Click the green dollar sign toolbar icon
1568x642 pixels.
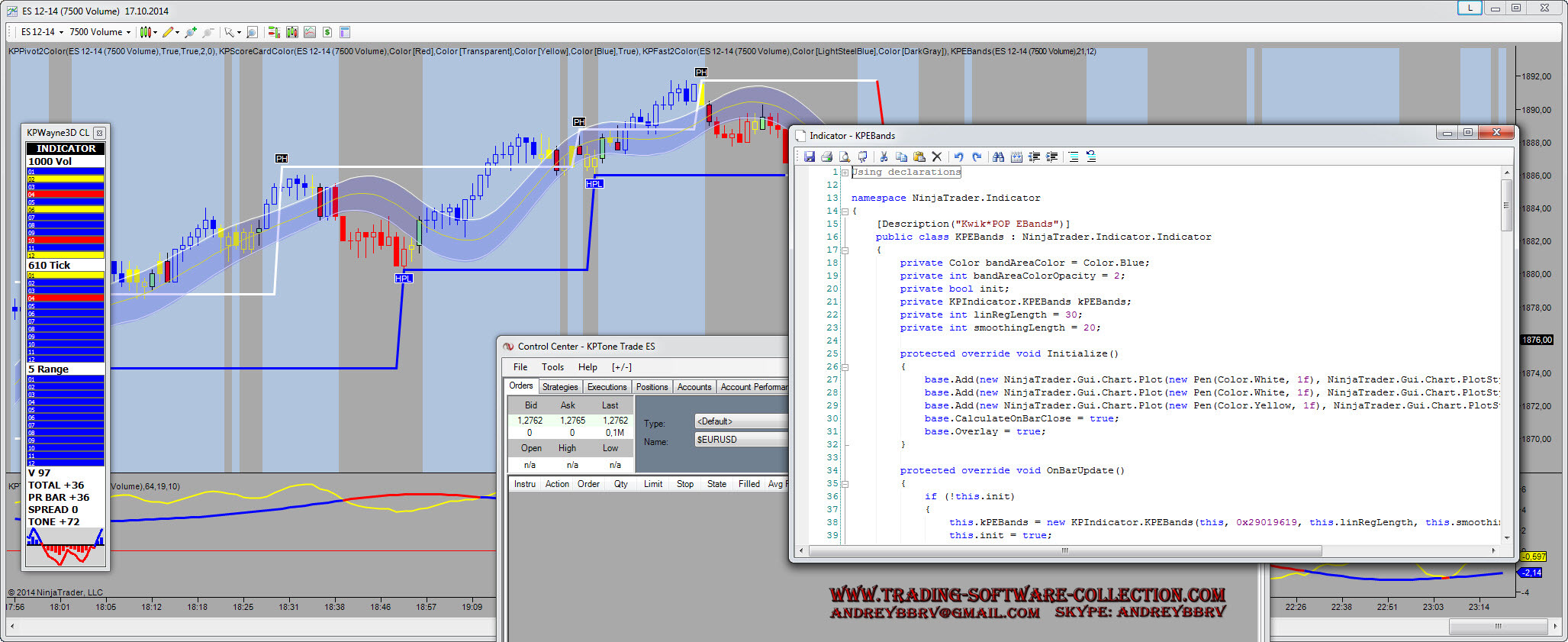click(327, 32)
